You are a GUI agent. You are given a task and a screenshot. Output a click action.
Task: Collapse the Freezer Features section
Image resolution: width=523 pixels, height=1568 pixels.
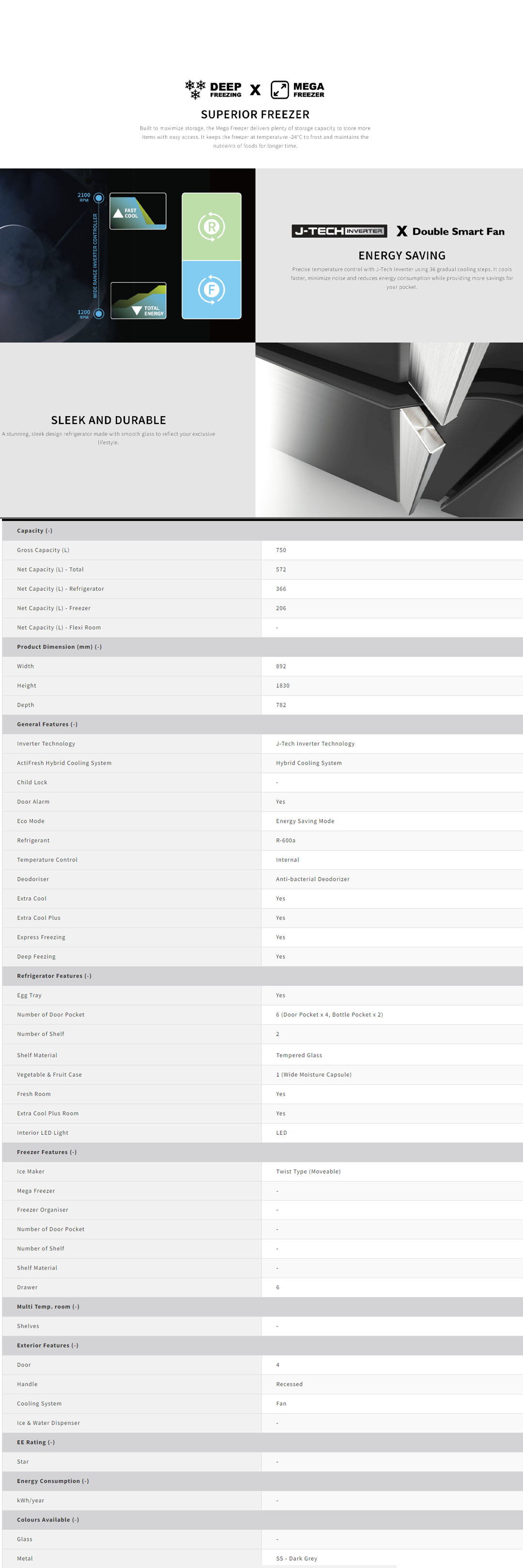pyautogui.click(x=46, y=1152)
